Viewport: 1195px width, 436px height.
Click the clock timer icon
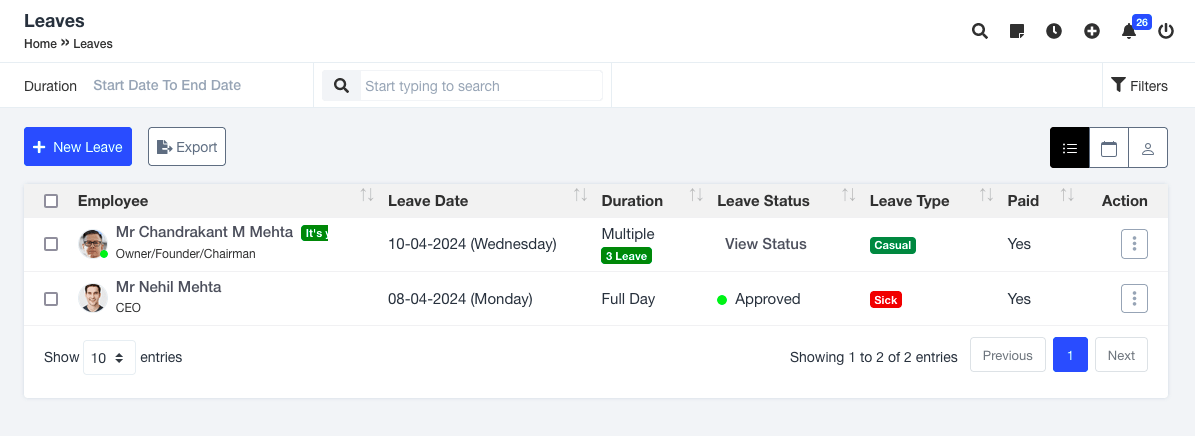[x=1054, y=31]
